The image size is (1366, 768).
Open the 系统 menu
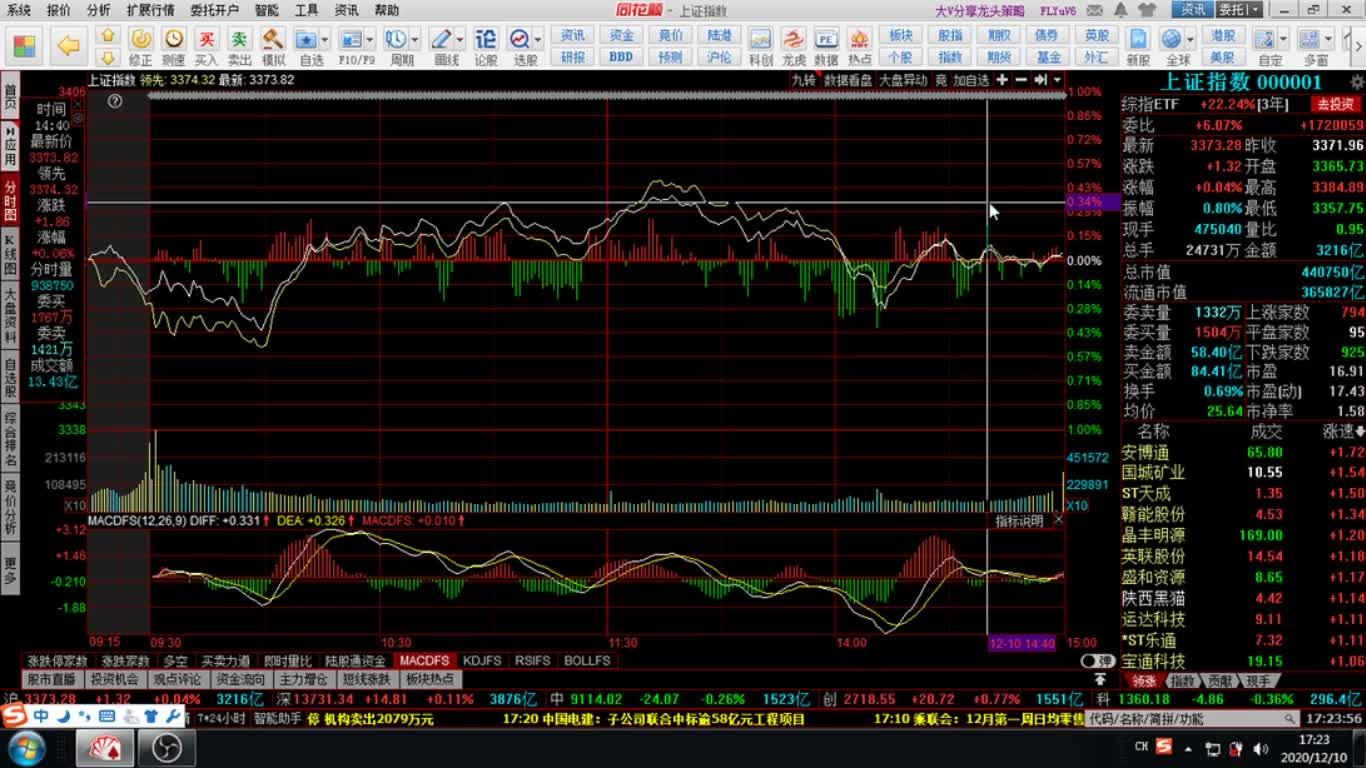(18, 10)
